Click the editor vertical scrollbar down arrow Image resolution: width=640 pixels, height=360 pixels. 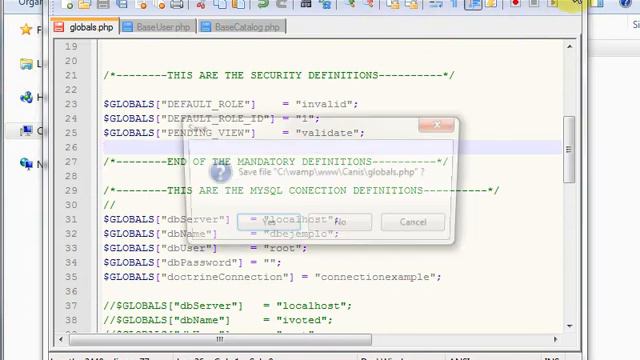click(x=569, y=326)
